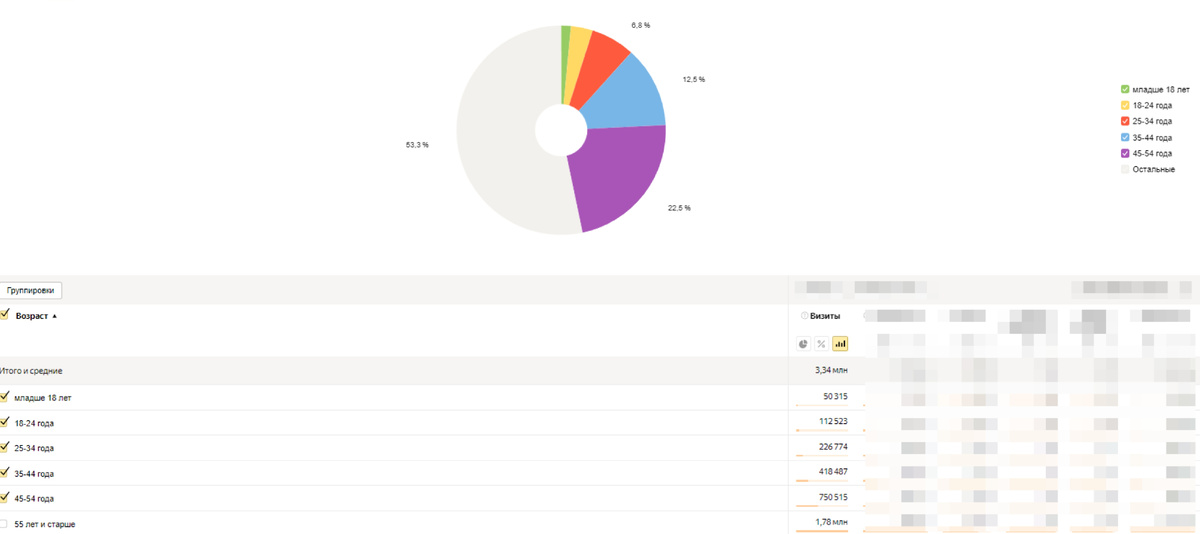
Task: Click the 45-54 года row label
Action: [35, 498]
